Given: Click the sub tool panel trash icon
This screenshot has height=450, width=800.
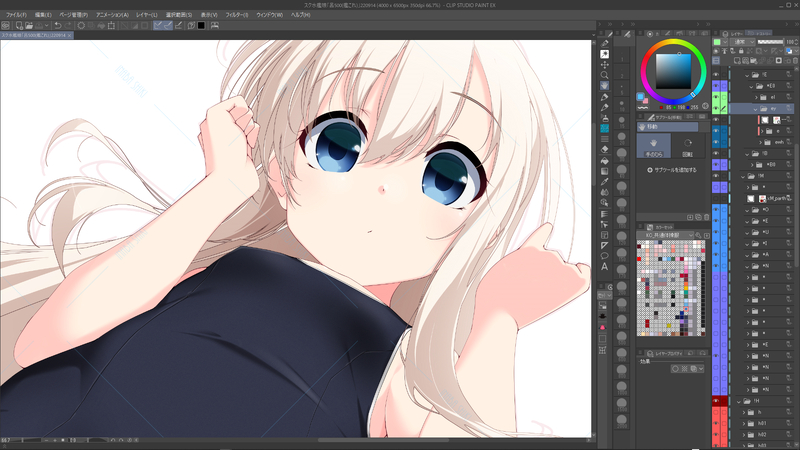Looking at the screenshot, I should [x=707, y=217].
